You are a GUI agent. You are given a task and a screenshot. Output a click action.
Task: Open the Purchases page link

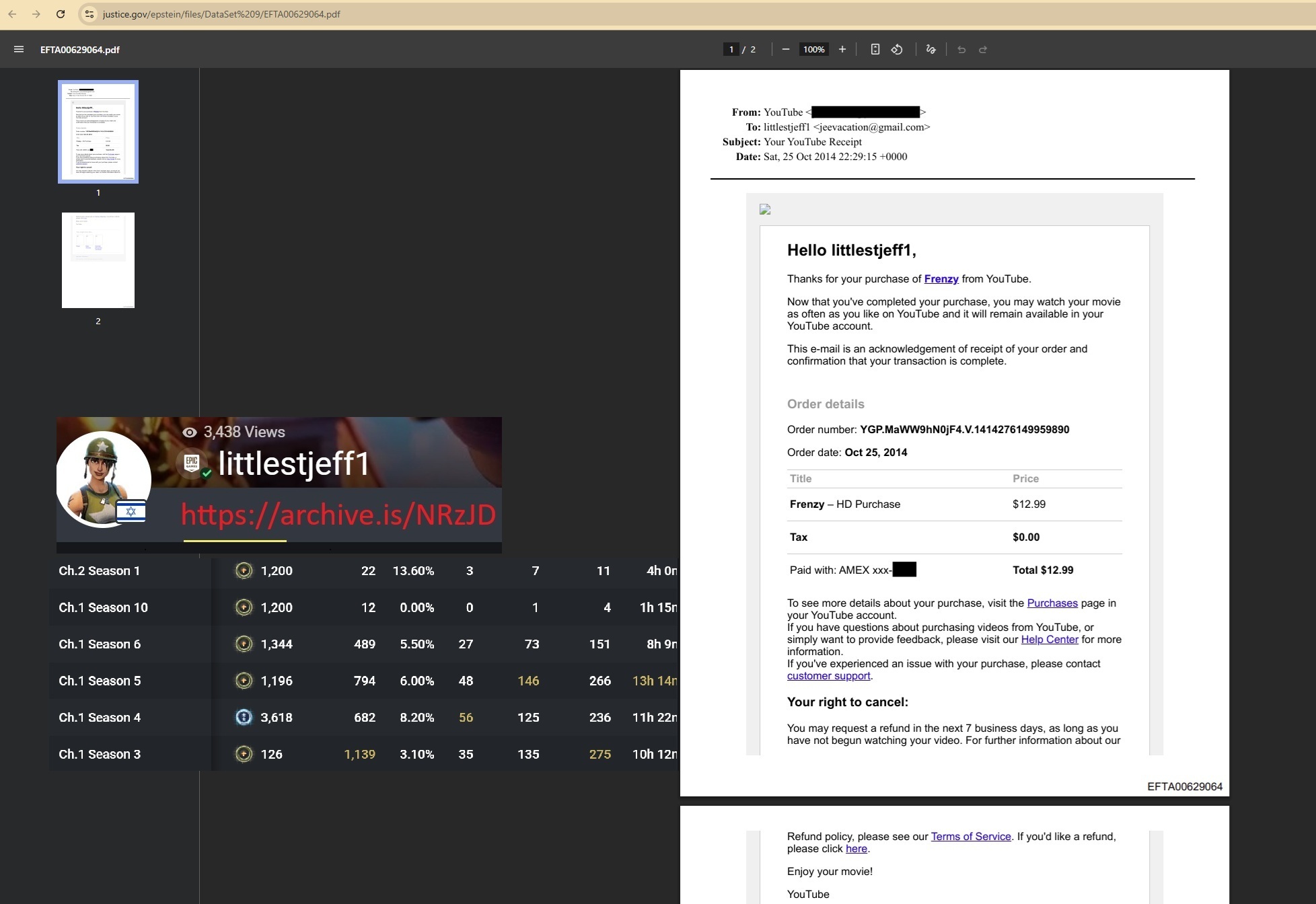click(1052, 603)
